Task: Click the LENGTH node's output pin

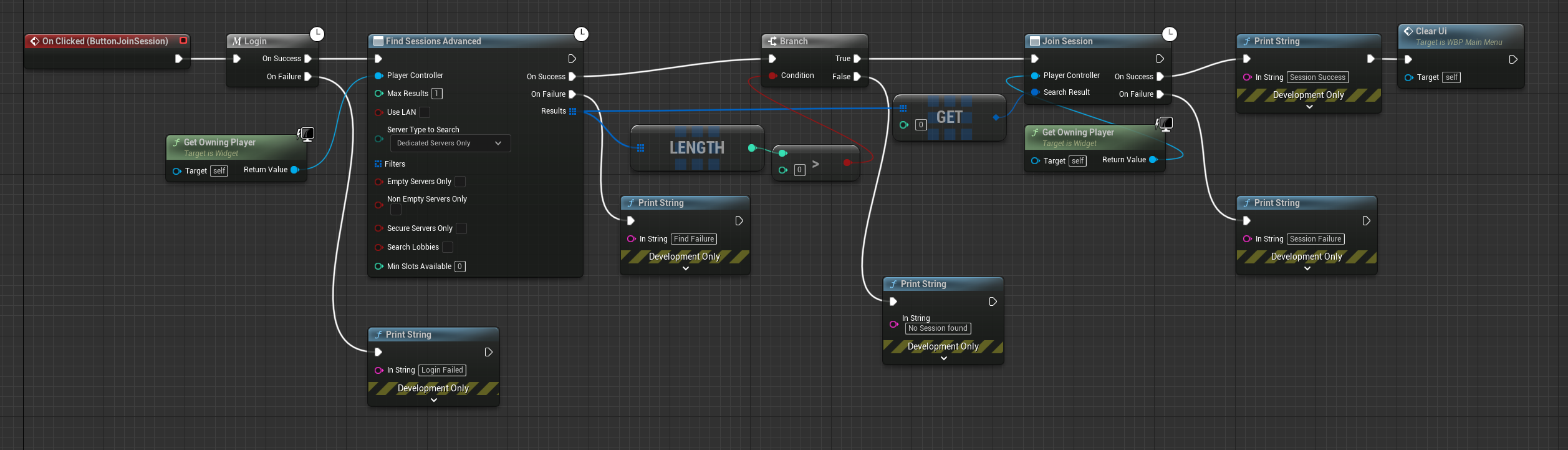Action: coord(752,148)
